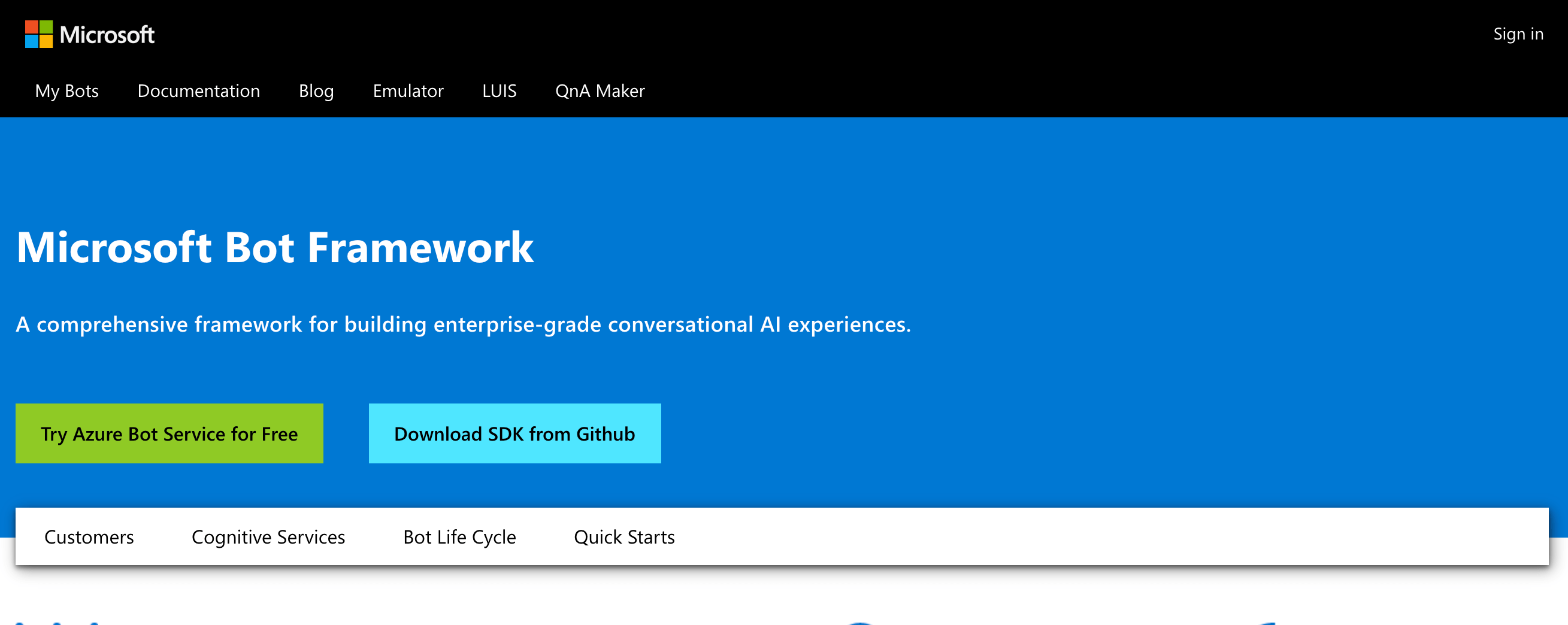
Task: Switch to the Bot Life Cycle tab
Action: (x=459, y=537)
